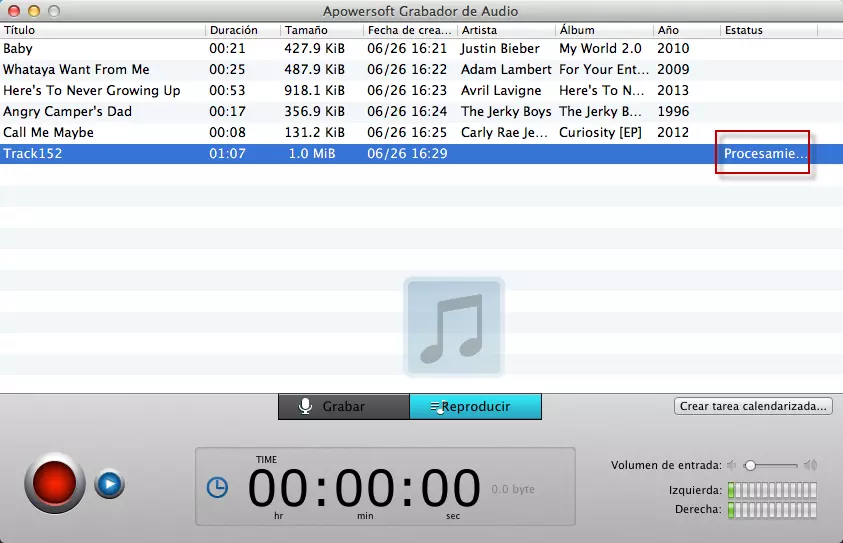The height and width of the screenshot is (543, 843).
Task: Minimize the window with the yellow button
Action: click(x=33, y=10)
